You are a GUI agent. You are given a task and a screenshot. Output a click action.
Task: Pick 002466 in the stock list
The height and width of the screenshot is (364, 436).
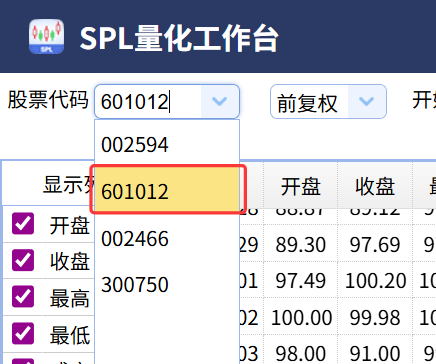167,238
